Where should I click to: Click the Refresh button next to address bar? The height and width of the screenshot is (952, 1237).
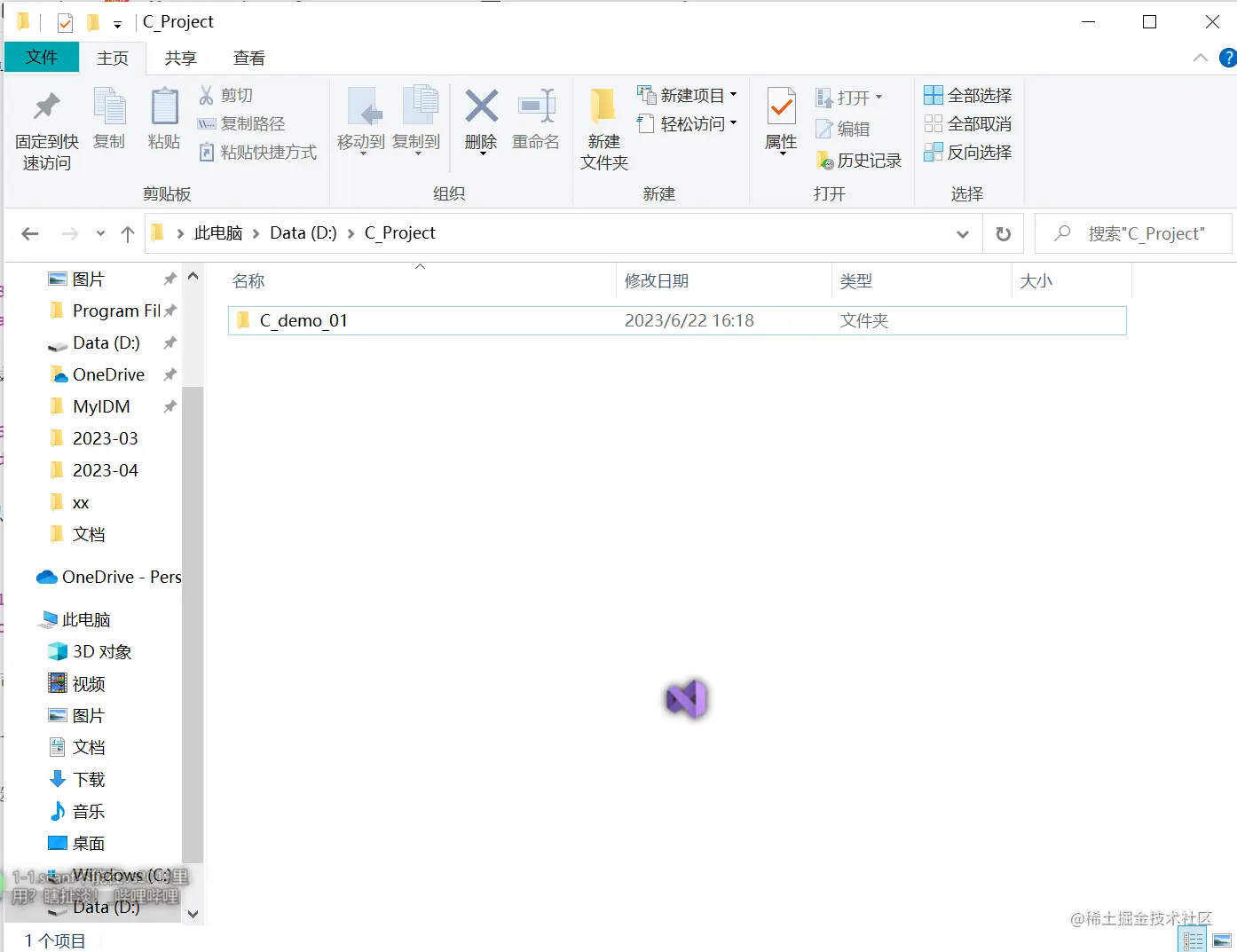[1004, 233]
